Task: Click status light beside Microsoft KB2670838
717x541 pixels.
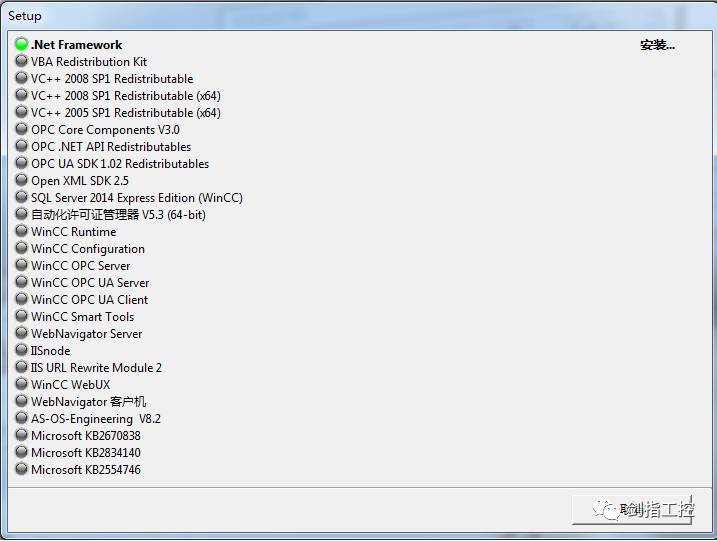Action: (21, 434)
